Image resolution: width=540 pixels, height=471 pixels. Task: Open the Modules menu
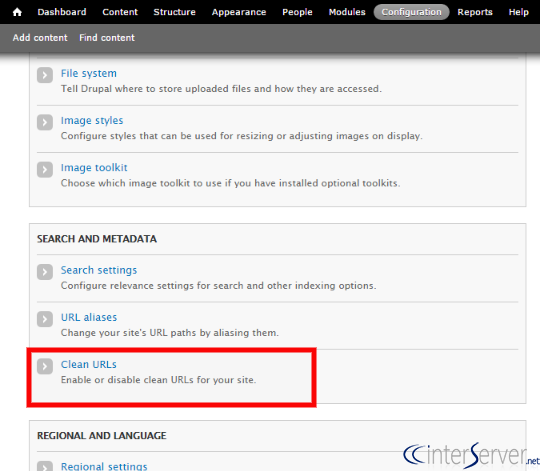pos(347,12)
